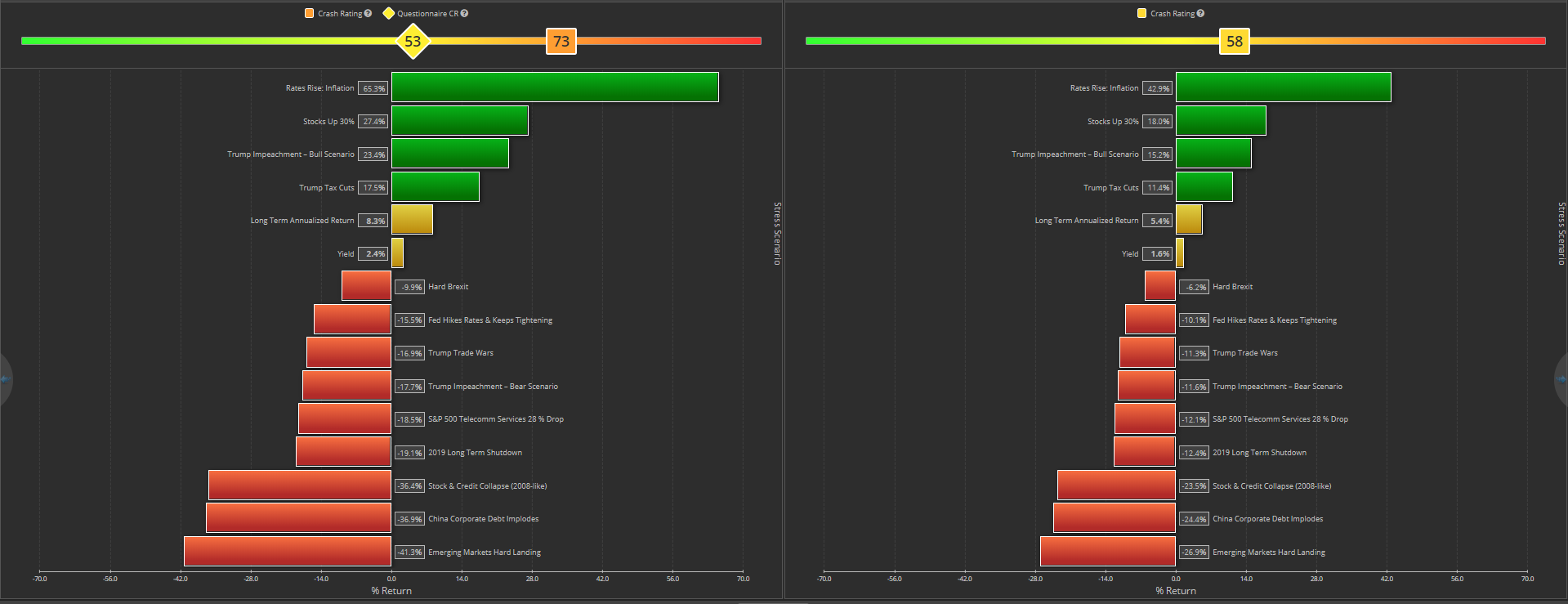
Task: Toggle the right panel Crash Rating legend swatch
Action: 1141,14
